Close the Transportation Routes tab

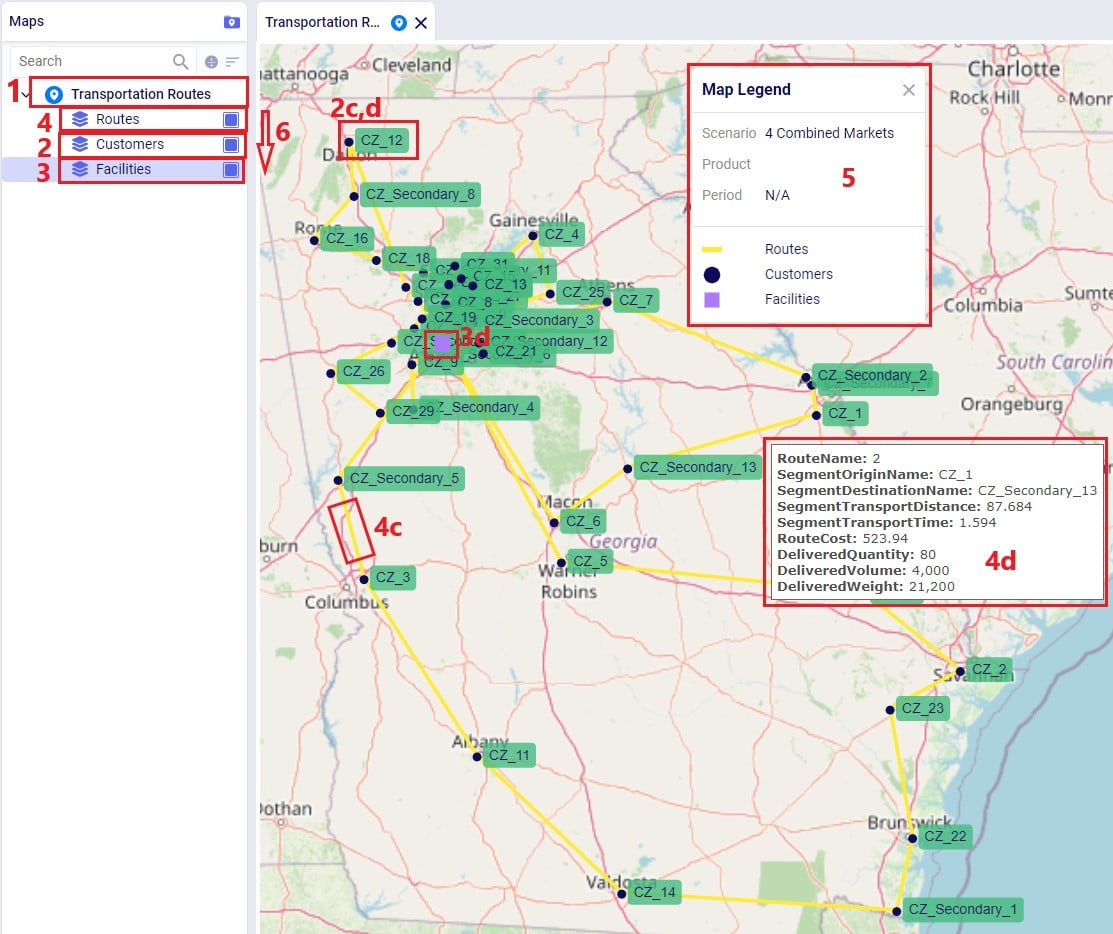tap(421, 23)
